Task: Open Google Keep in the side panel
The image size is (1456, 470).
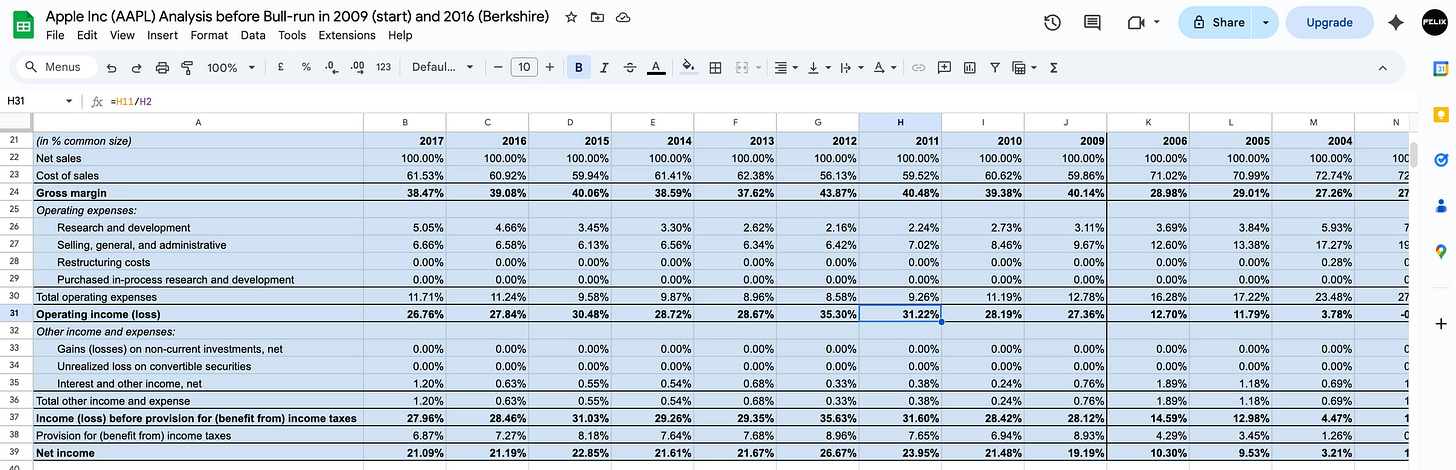Action: 1441,113
